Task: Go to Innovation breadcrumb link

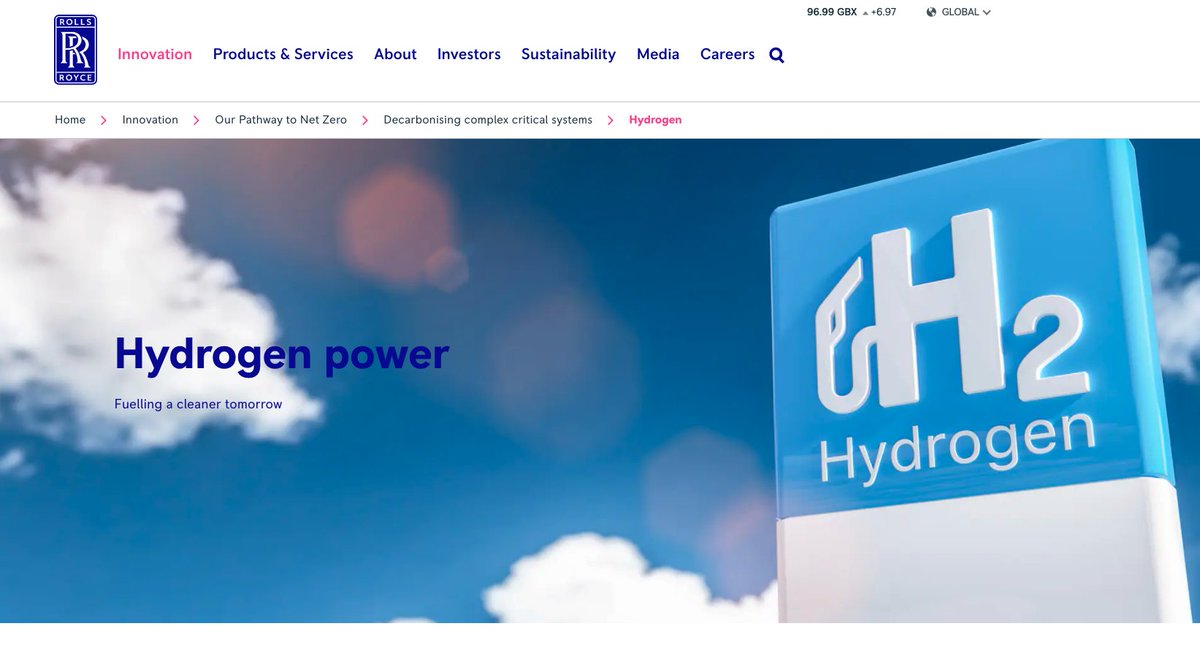Action: (150, 120)
